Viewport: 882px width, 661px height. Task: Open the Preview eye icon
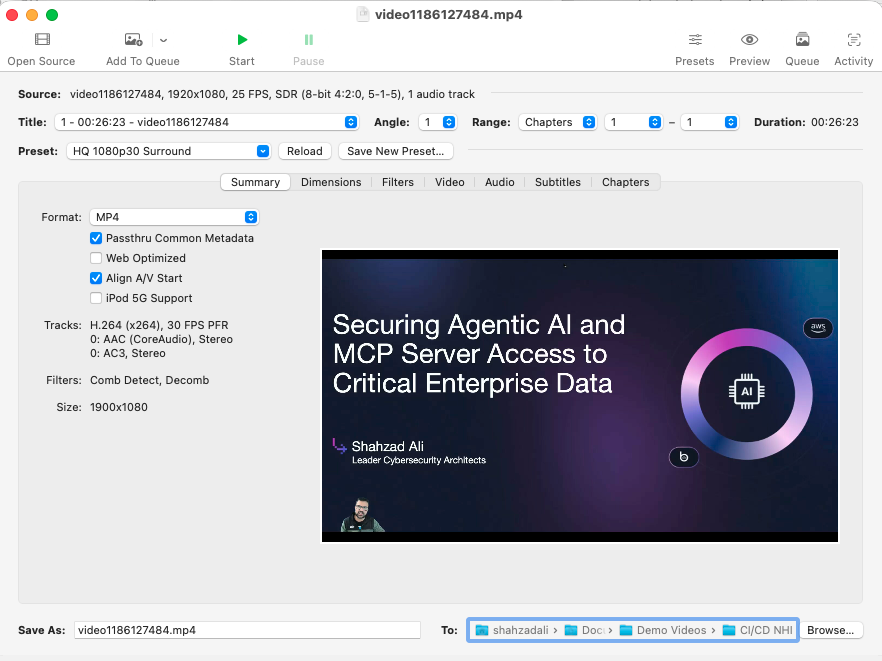point(749,40)
